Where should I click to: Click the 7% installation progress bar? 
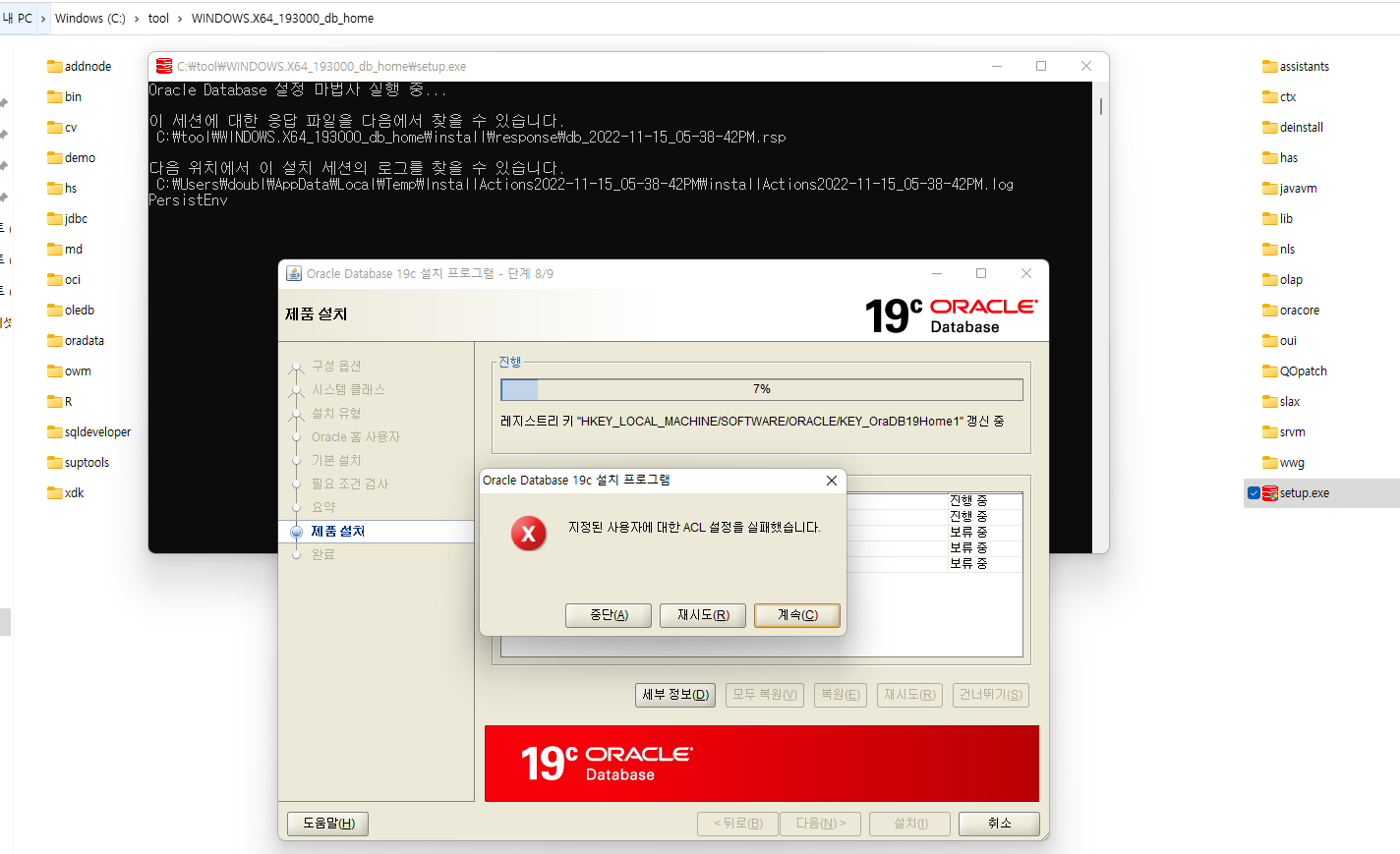coord(762,390)
